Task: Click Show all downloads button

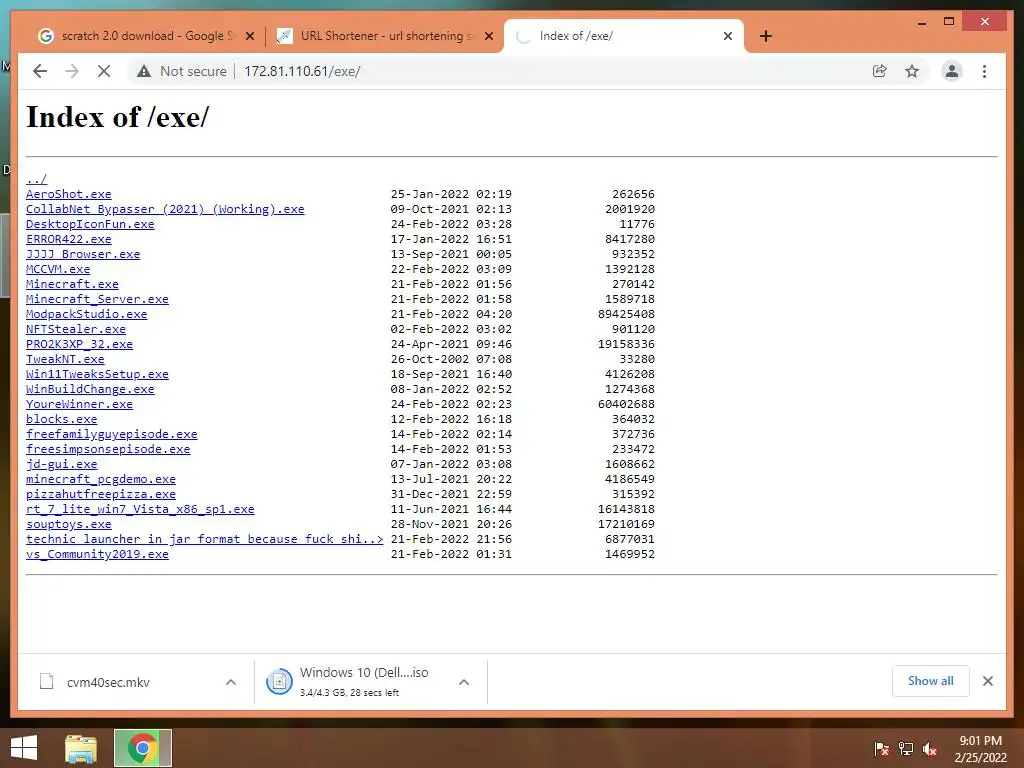Action: [931, 681]
